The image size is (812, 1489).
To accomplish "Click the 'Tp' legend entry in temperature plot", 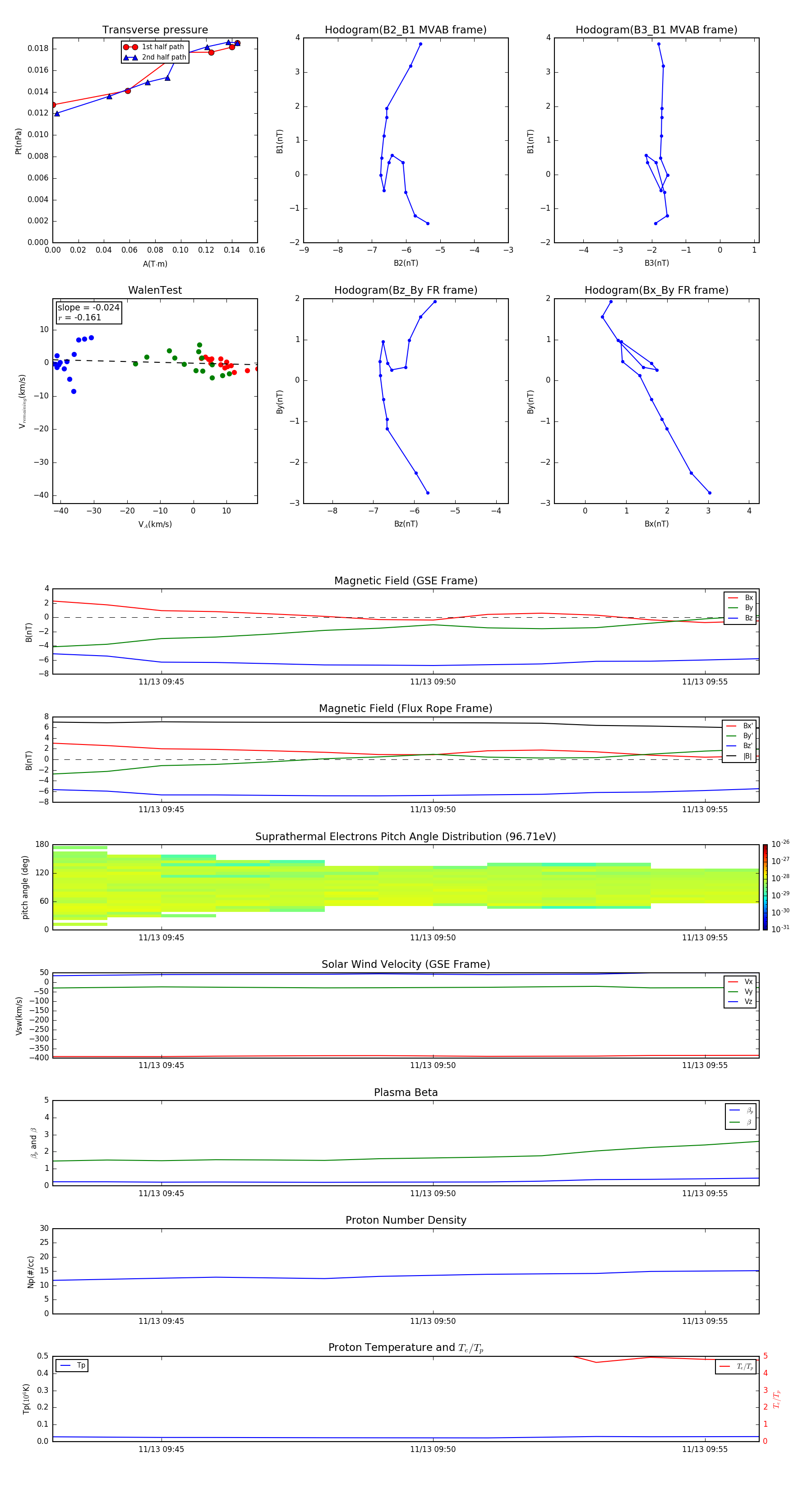I will [72, 1366].
